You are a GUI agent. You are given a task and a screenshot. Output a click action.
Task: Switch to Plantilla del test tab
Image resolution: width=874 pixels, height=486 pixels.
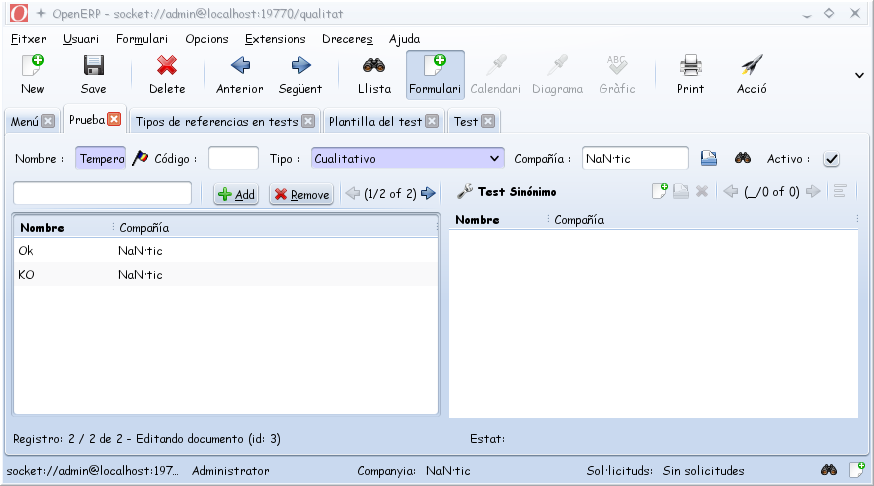pos(375,122)
